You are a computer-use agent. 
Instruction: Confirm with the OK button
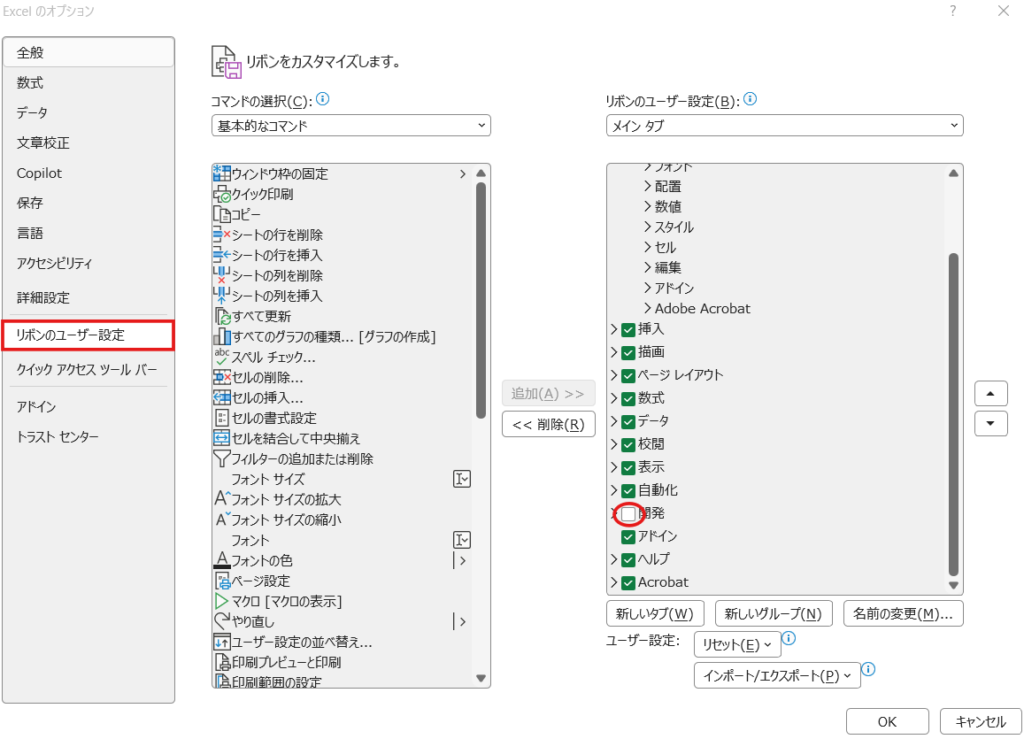[x=887, y=721]
